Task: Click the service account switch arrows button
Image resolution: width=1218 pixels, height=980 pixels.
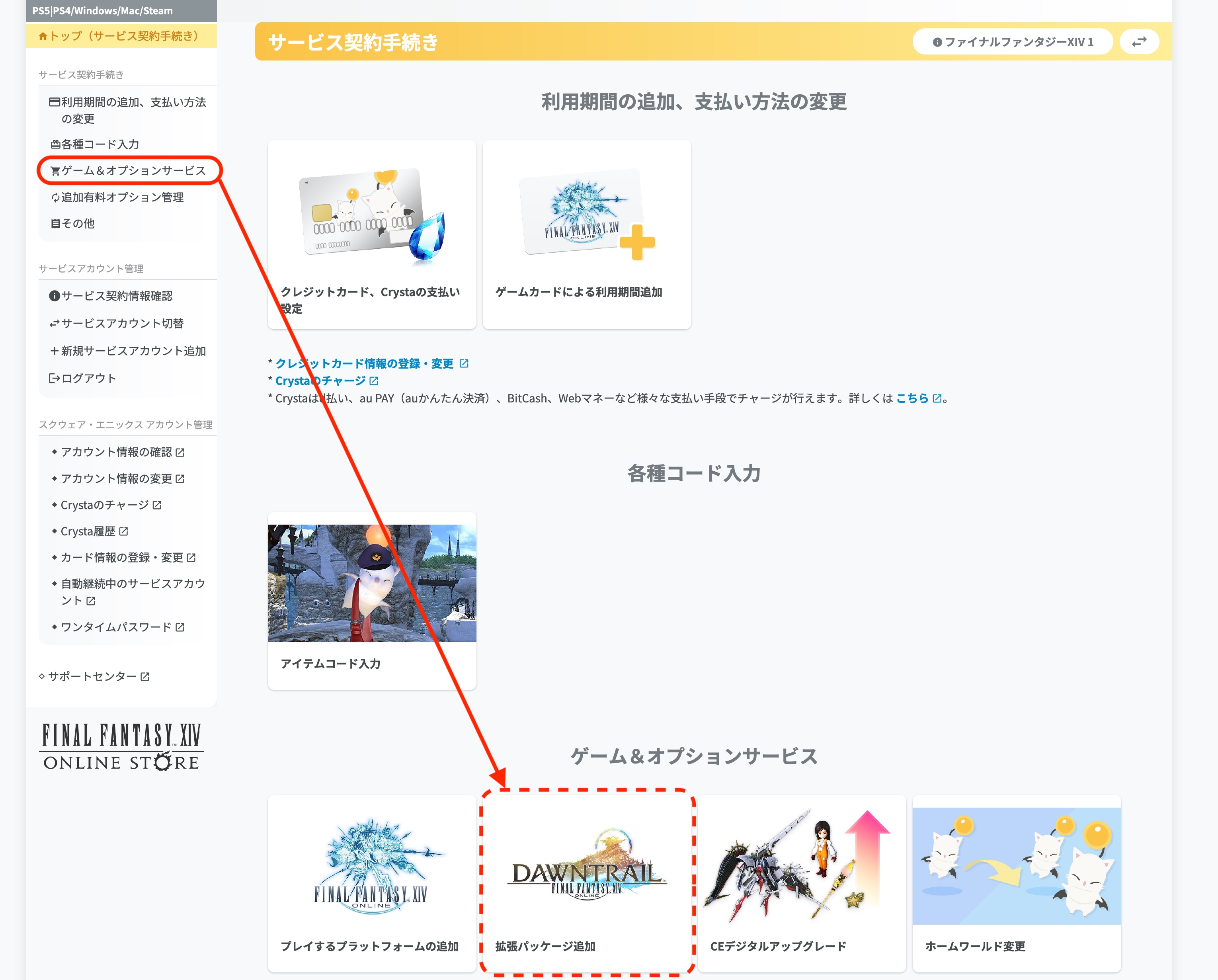Action: coord(1139,42)
